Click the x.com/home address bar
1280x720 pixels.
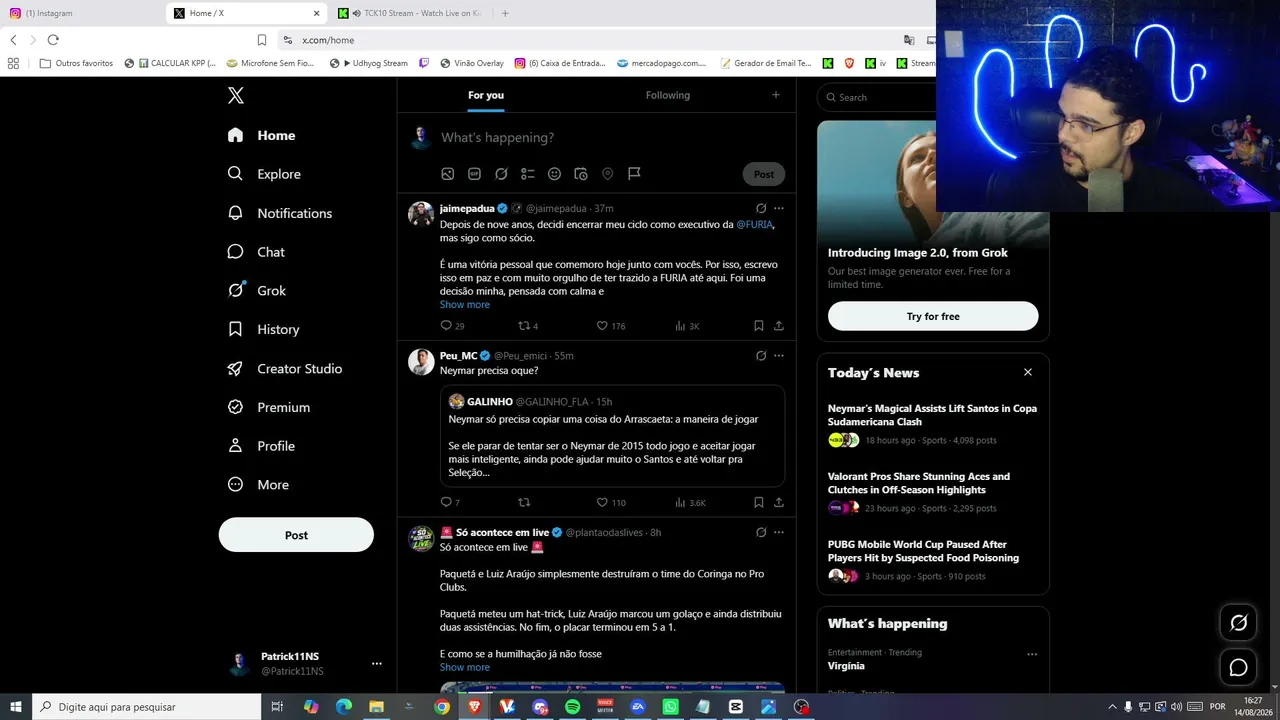pos(590,40)
